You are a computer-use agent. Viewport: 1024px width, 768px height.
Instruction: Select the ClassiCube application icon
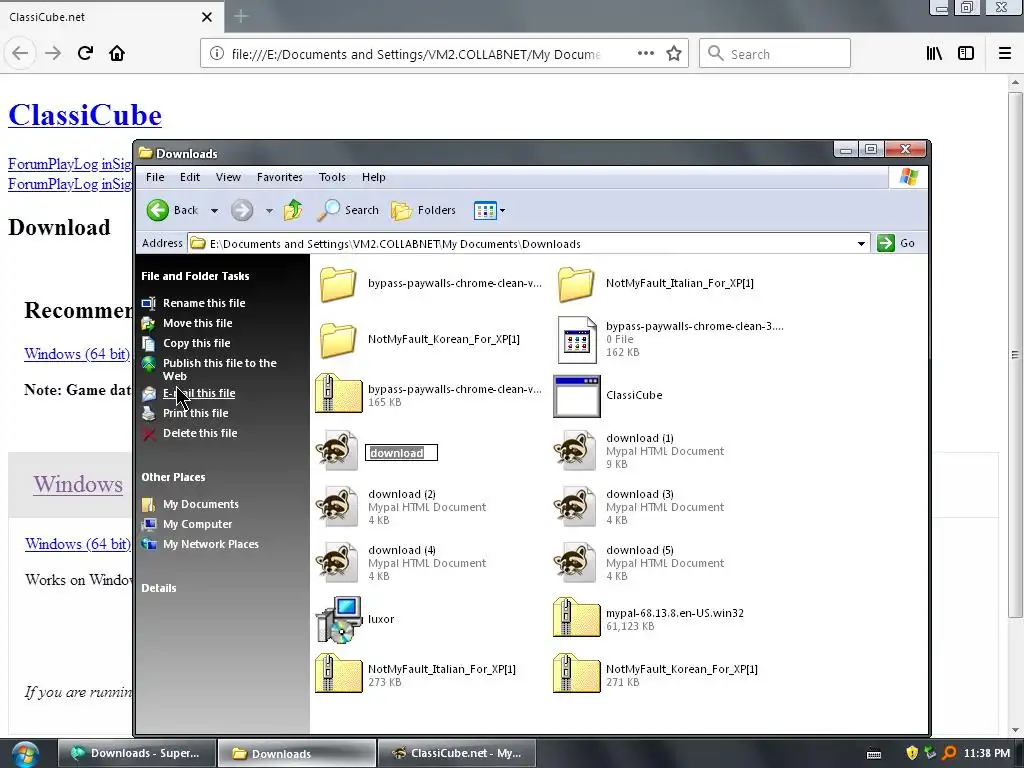(577, 396)
